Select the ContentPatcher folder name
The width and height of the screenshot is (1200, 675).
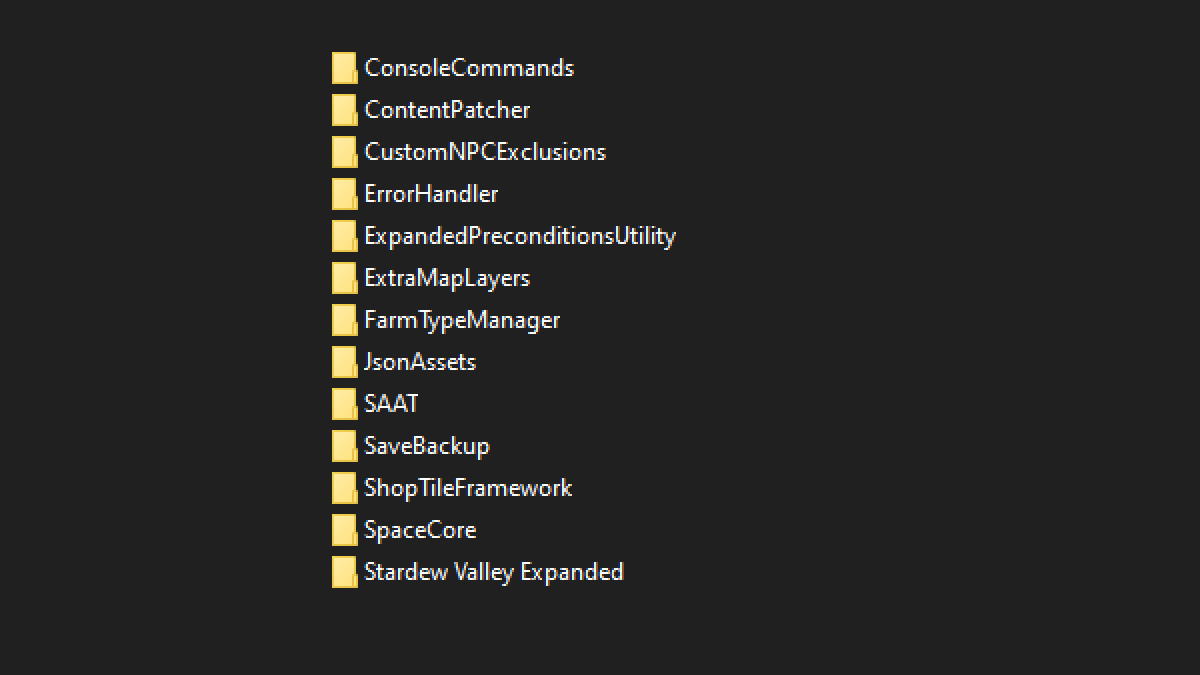(447, 110)
